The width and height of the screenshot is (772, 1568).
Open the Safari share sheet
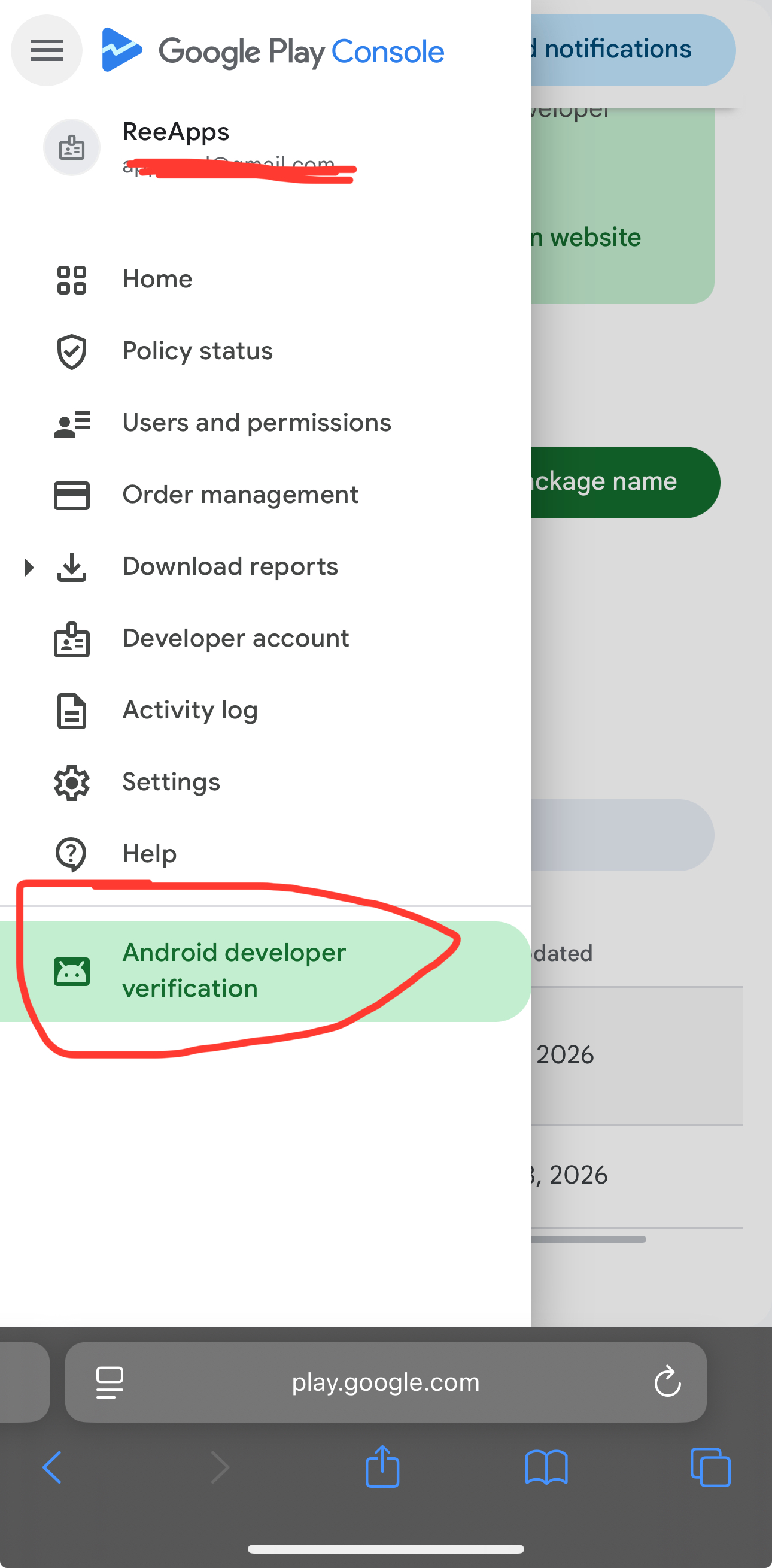point(382,1466)
